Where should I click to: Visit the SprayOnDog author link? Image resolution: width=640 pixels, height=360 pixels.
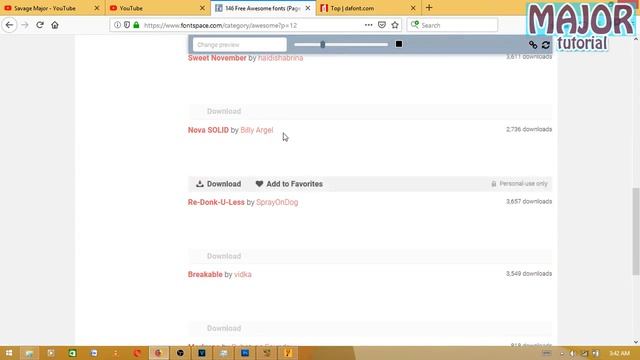click(277, 202)
